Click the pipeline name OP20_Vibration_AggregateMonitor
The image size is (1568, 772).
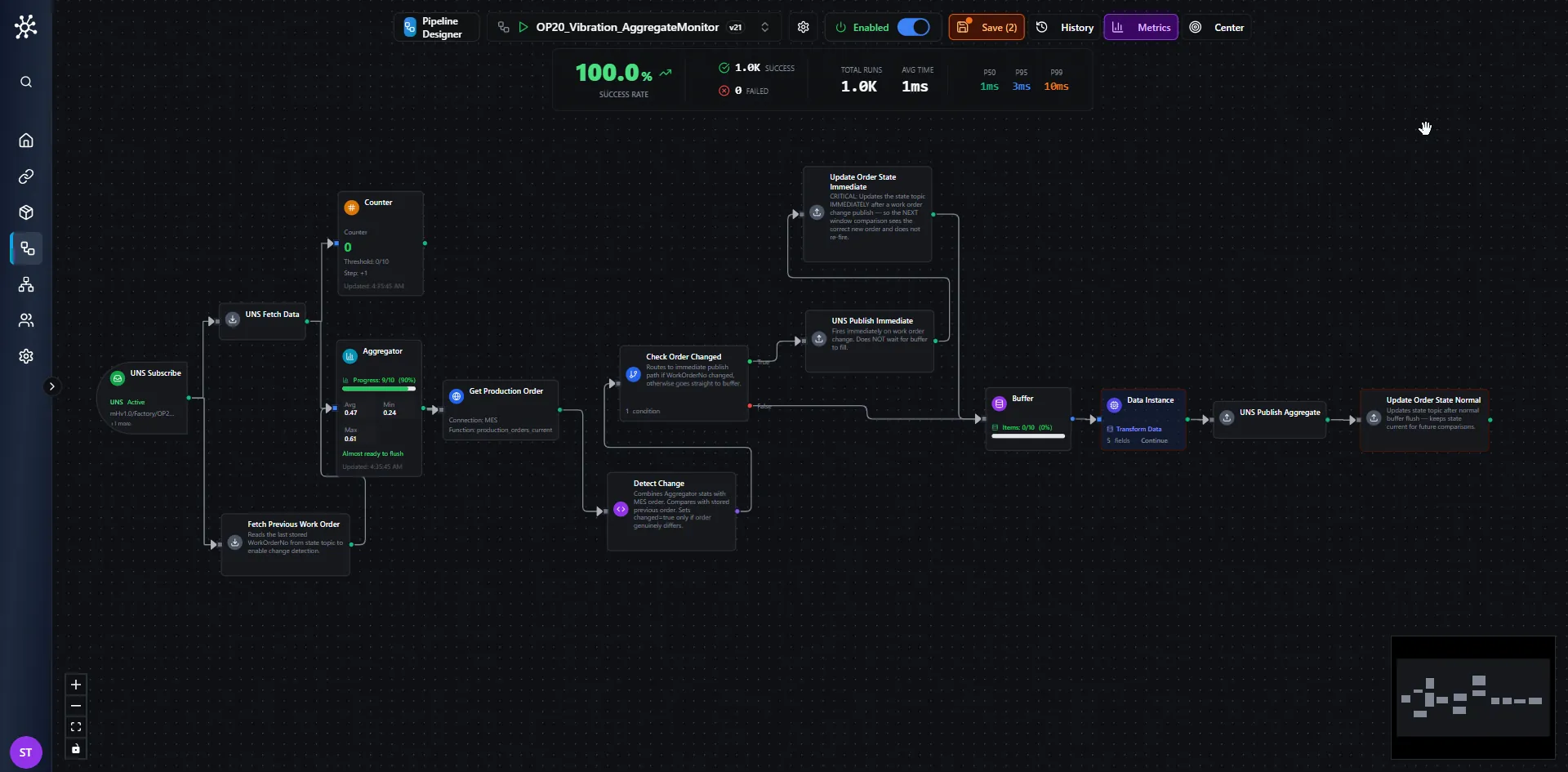tap(627, 27)
